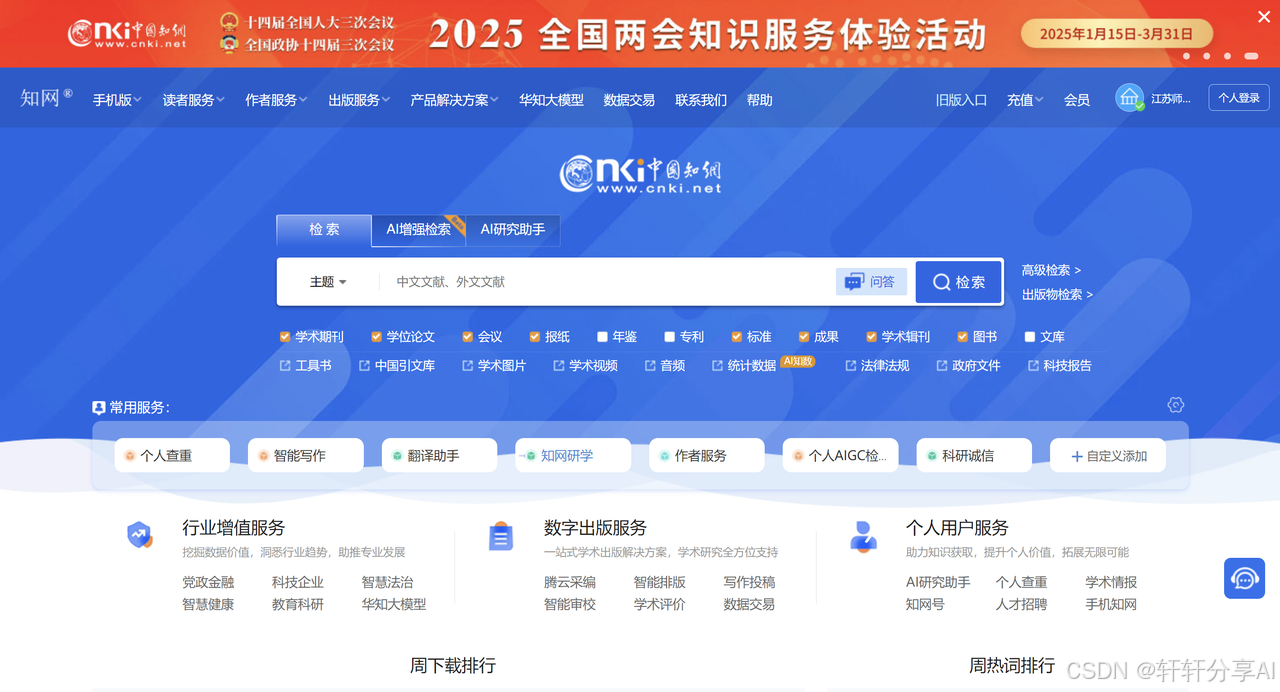Open the 学术视频 external link
The height and width of the screenshot is (692, 1280).
pos(586,366)
